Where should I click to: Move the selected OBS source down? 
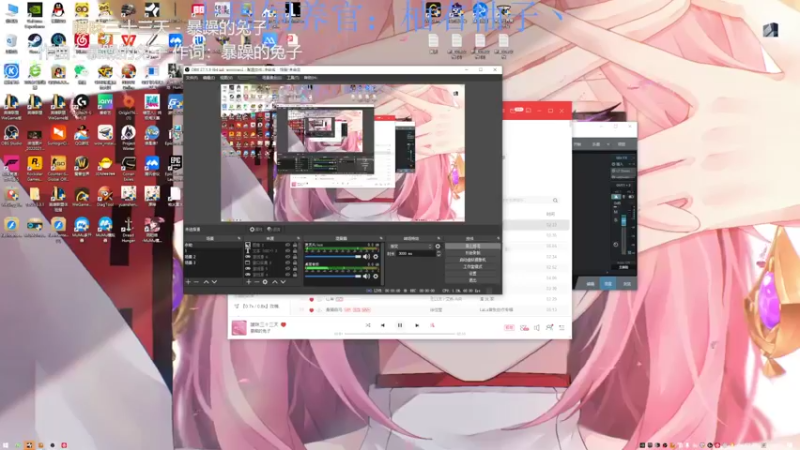point(283,282)
